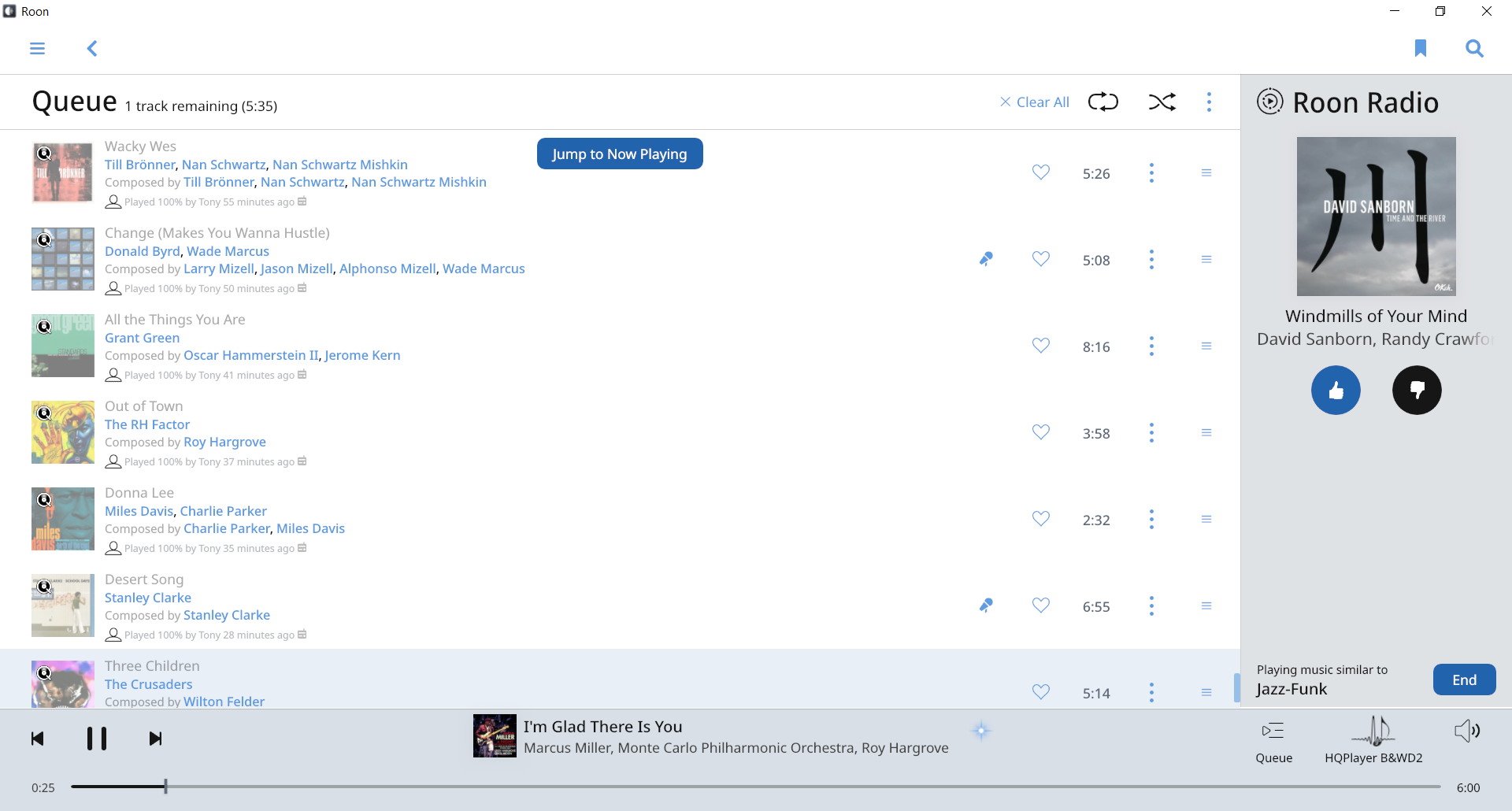
Task: Open HQPlayer B&WD2 zone selector
Action: pyautogui.click(x=1373, y=741)
